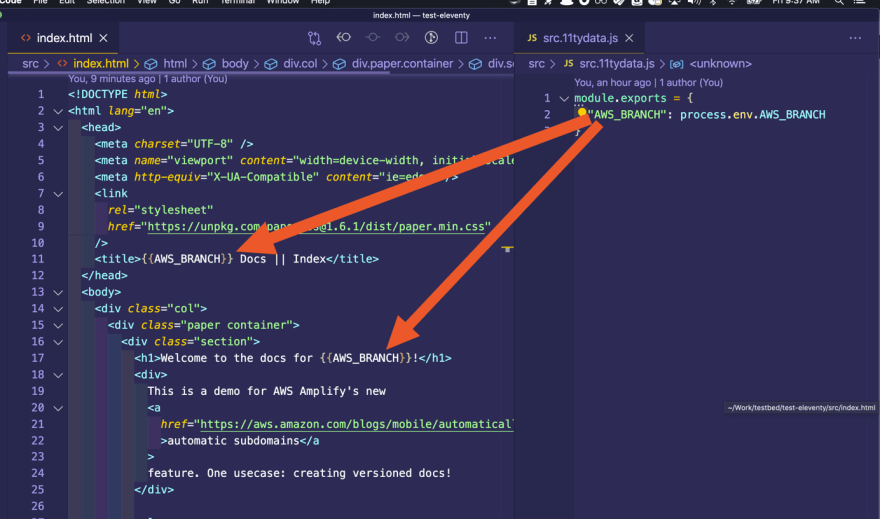
Task: Click the "AWS_BRANCH" key in module.exports
Action: click(627, 114)
